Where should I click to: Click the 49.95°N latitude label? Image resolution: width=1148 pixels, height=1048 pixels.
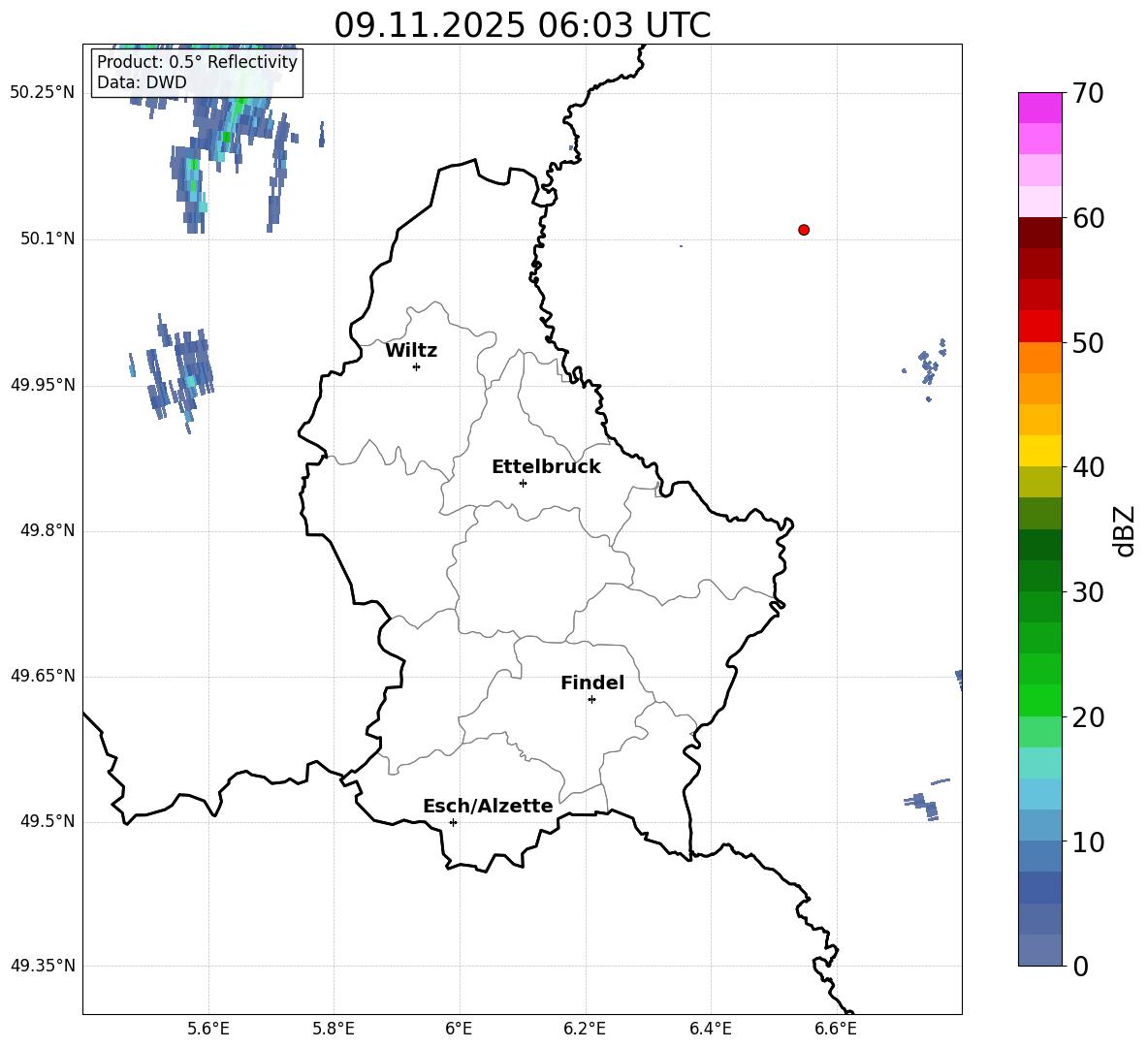pos(42,385)
